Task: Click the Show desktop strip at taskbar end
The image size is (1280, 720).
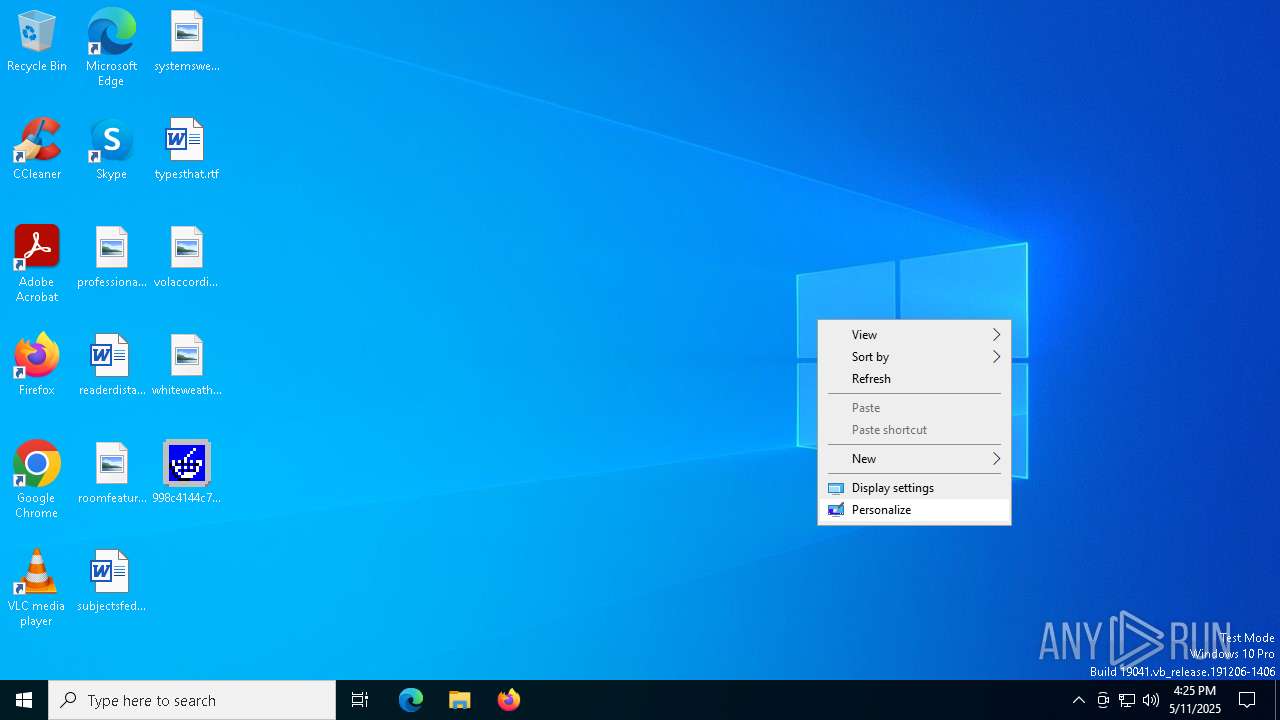Action: [1277, 700]
